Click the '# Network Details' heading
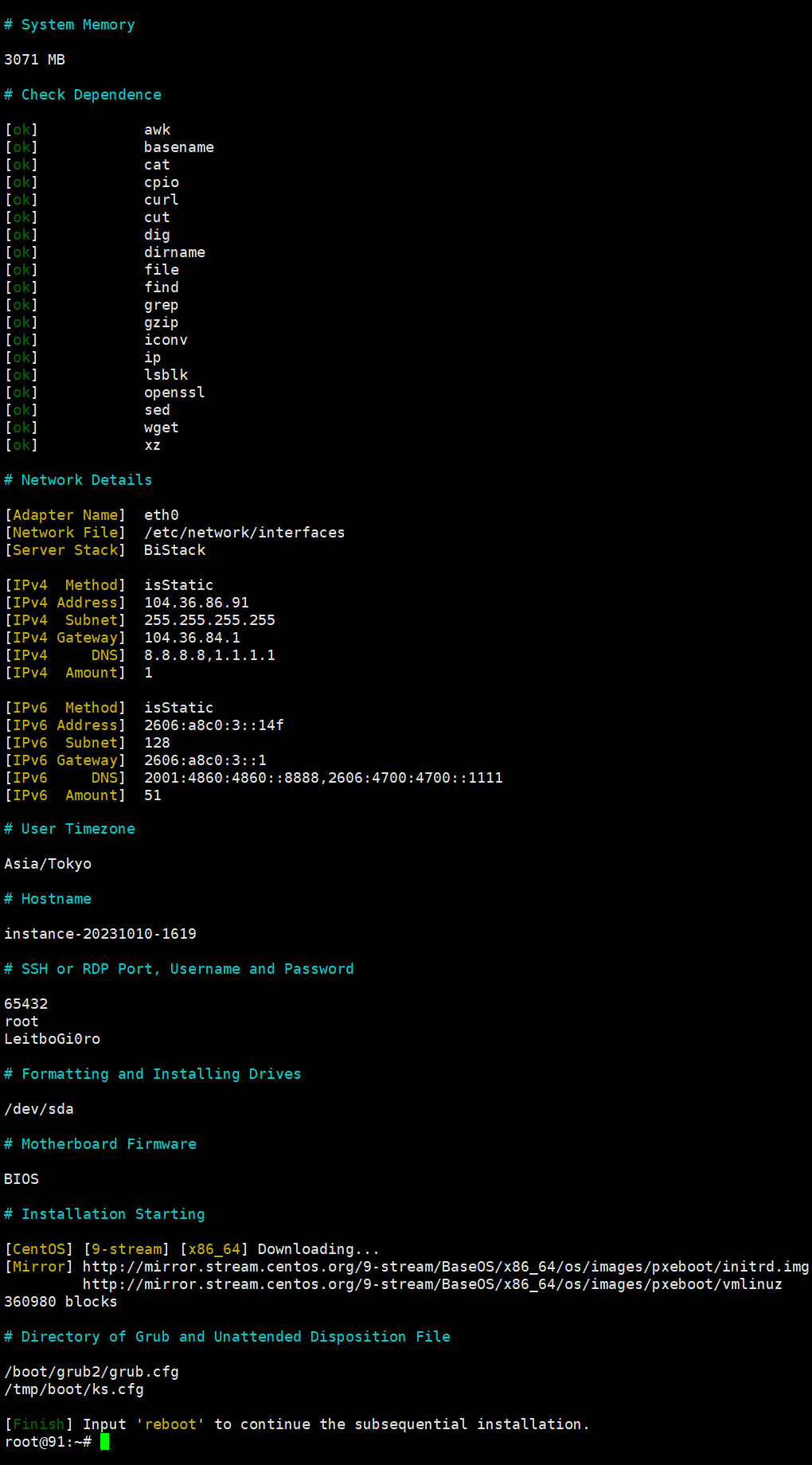This screenshot has height=1465, width=812. tap(77, 480)
